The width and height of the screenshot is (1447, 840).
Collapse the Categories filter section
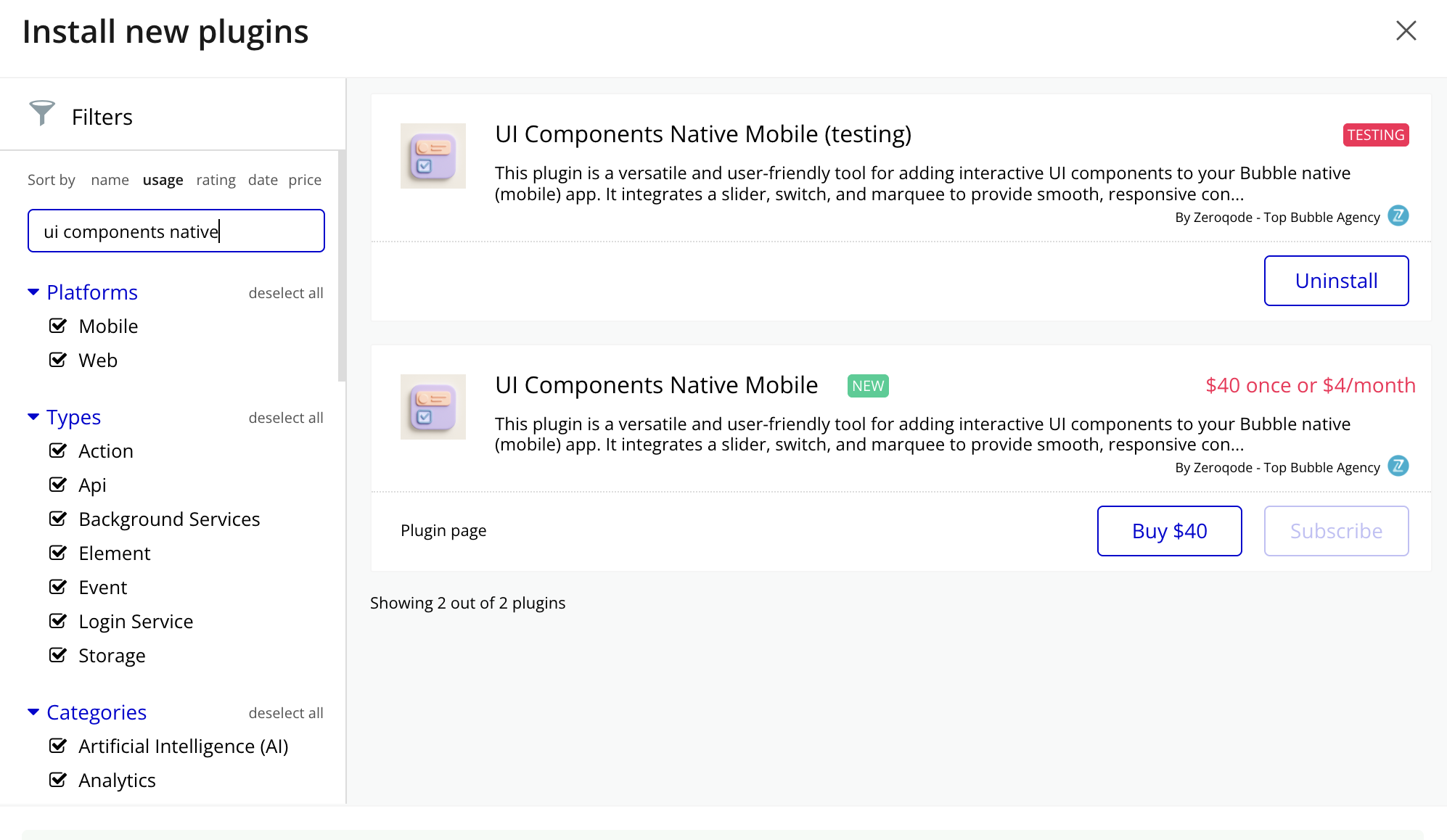(x=33, y=712)
